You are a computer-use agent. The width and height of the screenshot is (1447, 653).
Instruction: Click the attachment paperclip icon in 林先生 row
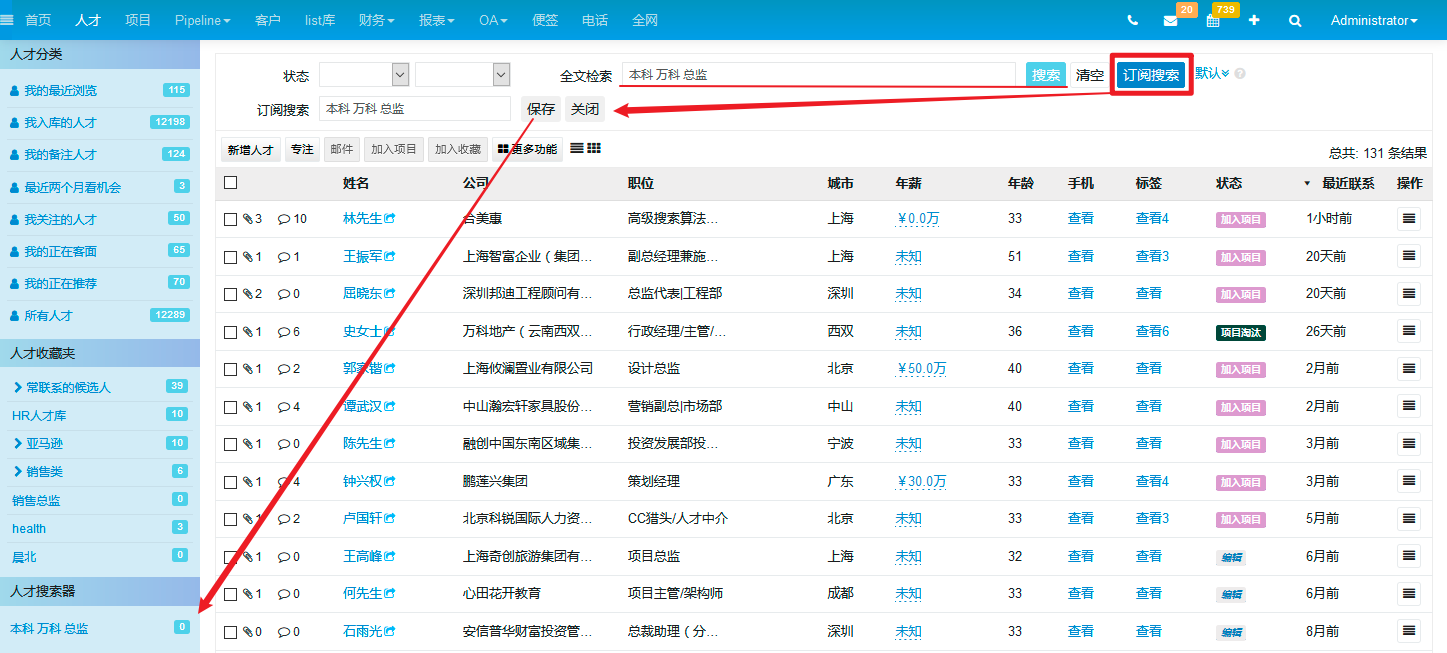coord(248,219)
